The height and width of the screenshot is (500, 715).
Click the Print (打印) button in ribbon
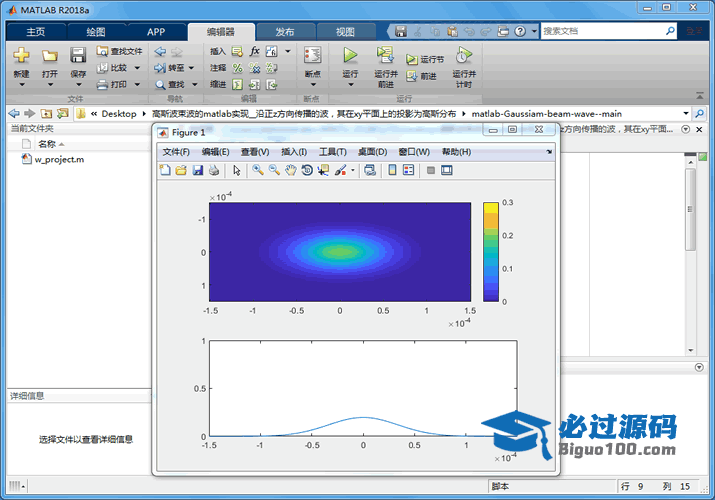click(112, 84)
